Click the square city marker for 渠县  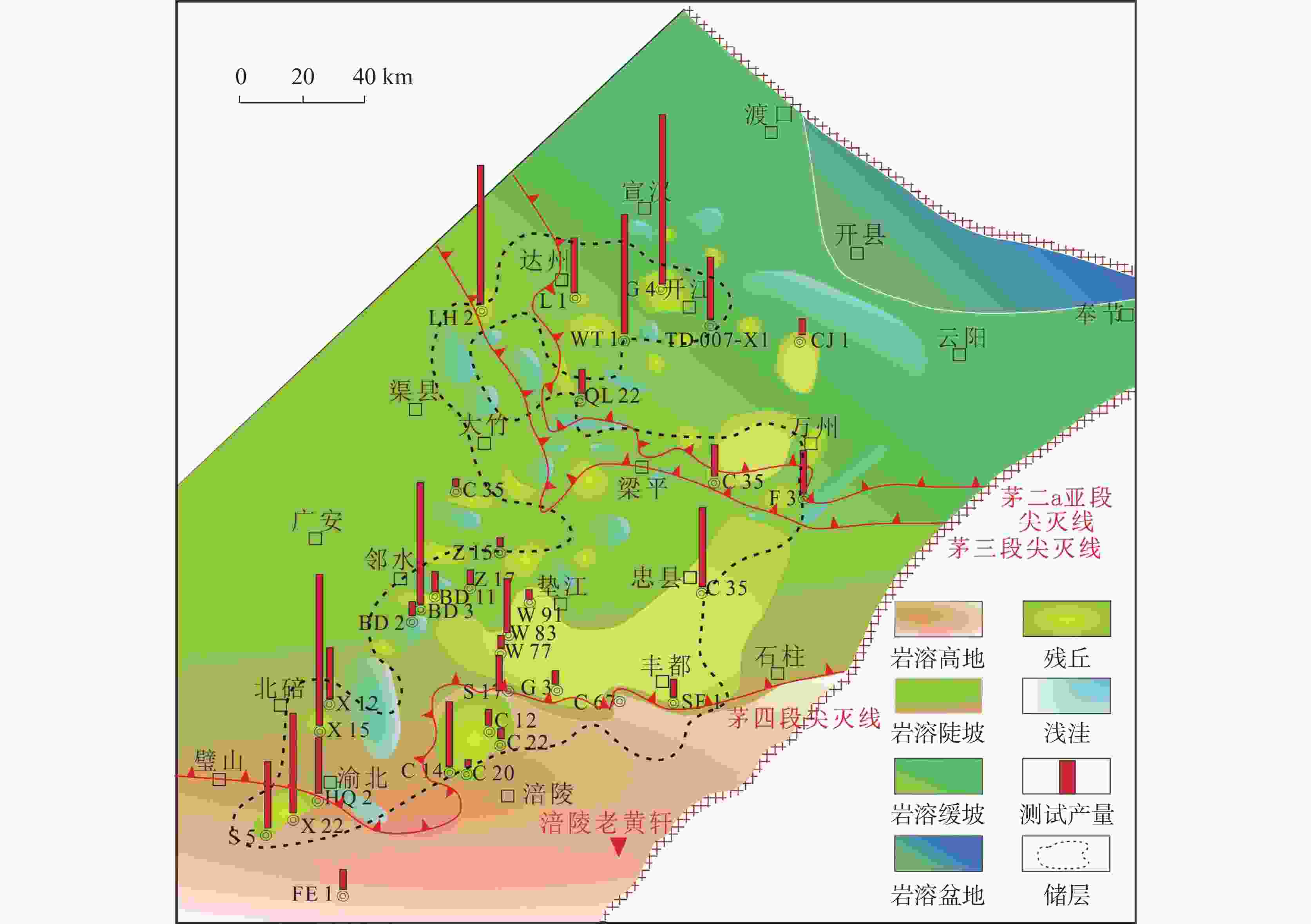[x=415, y=409]
